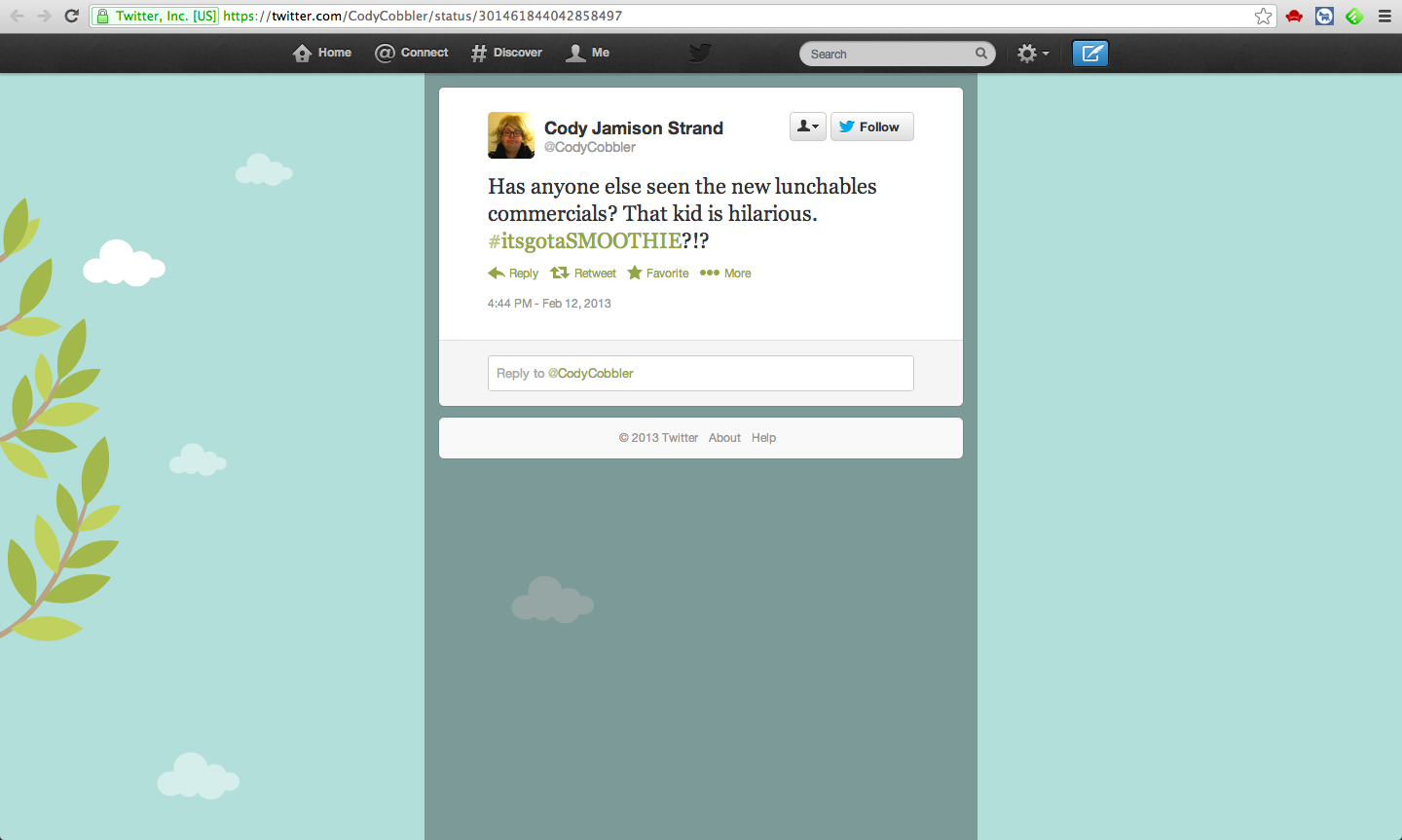Screen dimensions: 1402x840
Task: Mark the tweet as Favorite
Action: pos(658,274)
